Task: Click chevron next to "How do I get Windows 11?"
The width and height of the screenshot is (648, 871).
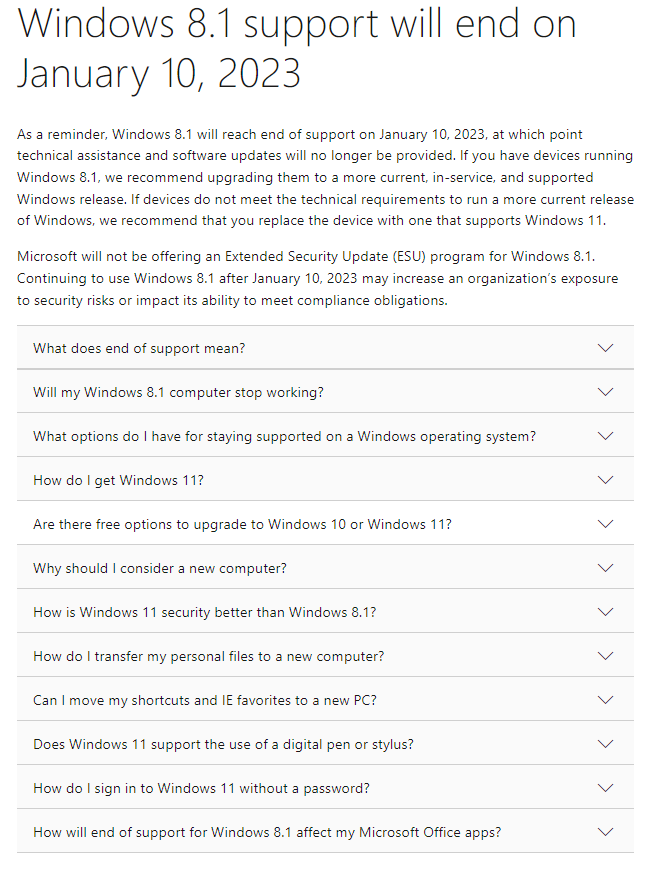Action: pyautogui.click(x=604, y=480)
